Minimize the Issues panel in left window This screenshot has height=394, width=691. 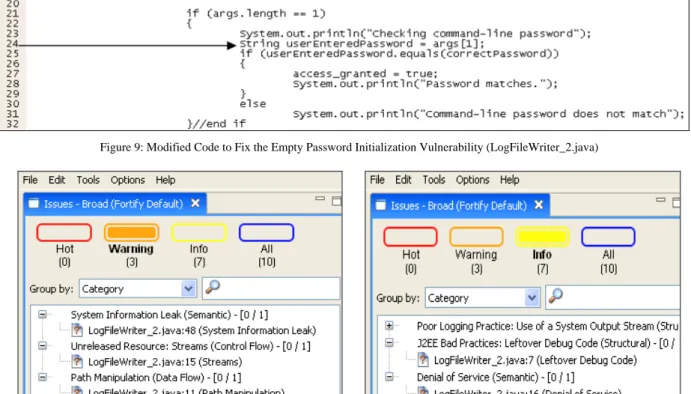tap(320, 199)
